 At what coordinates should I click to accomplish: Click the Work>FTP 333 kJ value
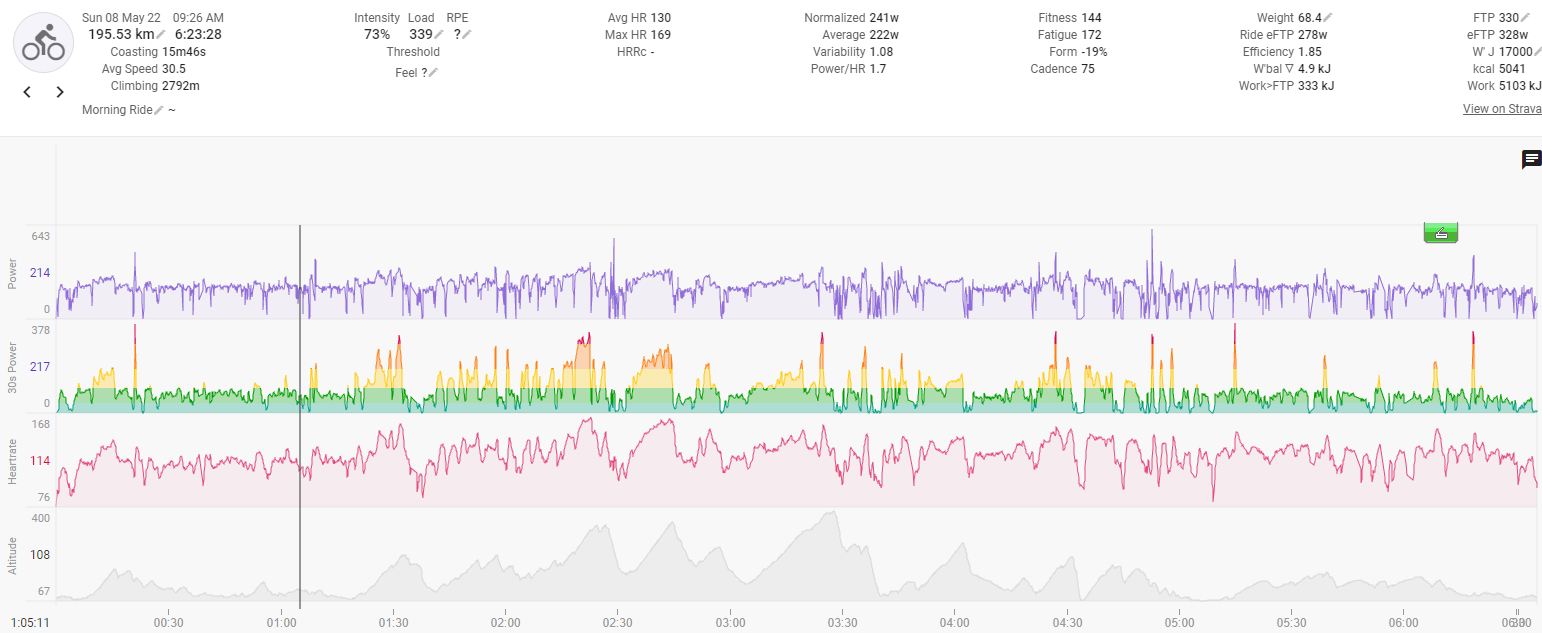click(1314, 86)
